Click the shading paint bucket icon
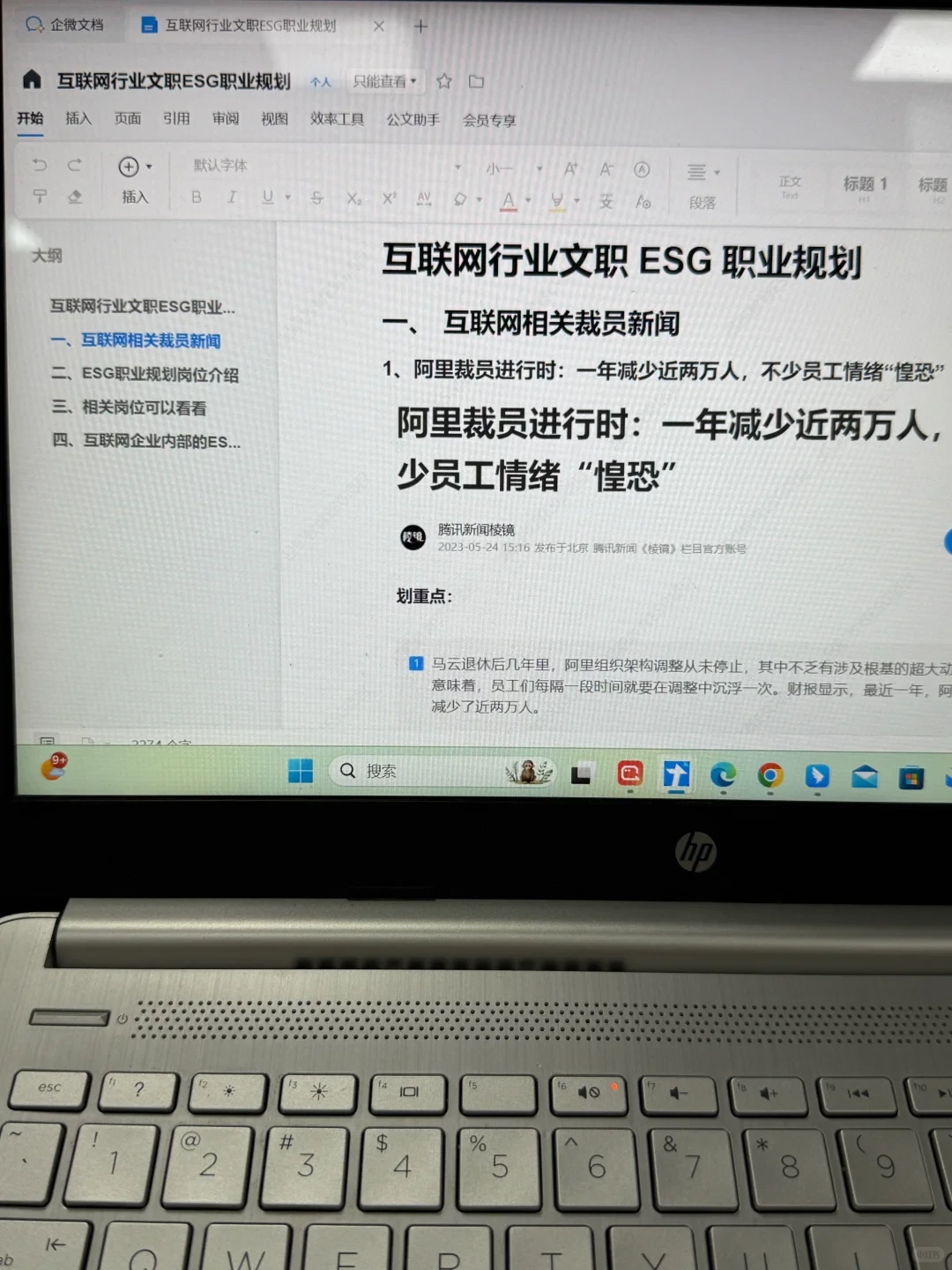 (x=460, y=200)
